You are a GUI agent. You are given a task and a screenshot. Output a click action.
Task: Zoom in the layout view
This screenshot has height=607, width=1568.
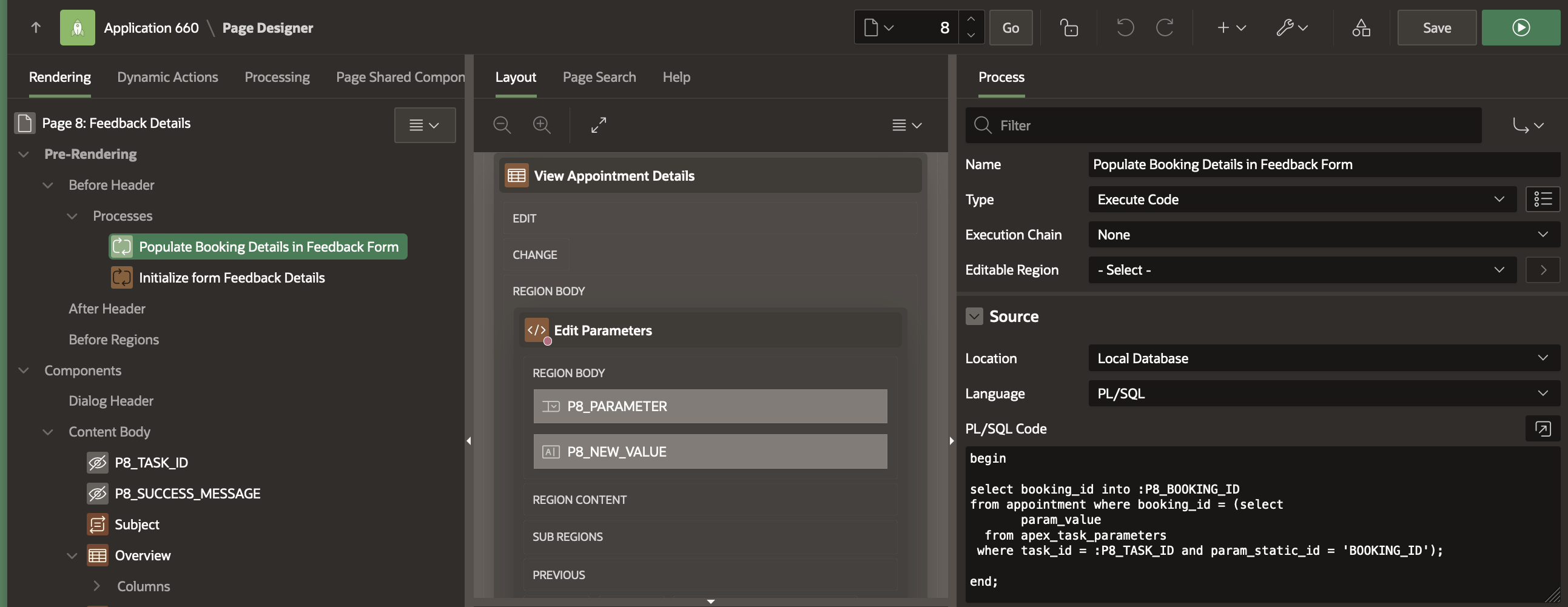click(542, 126)
